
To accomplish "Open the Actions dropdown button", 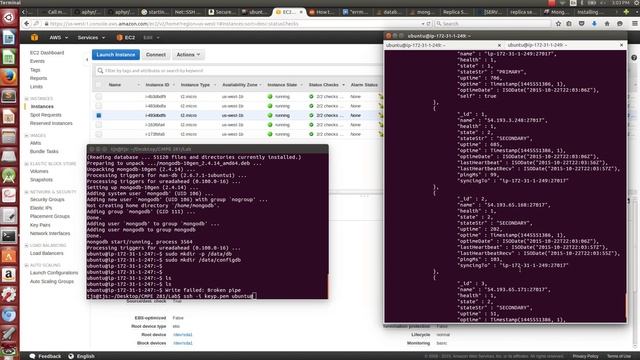I will [188, 54].
